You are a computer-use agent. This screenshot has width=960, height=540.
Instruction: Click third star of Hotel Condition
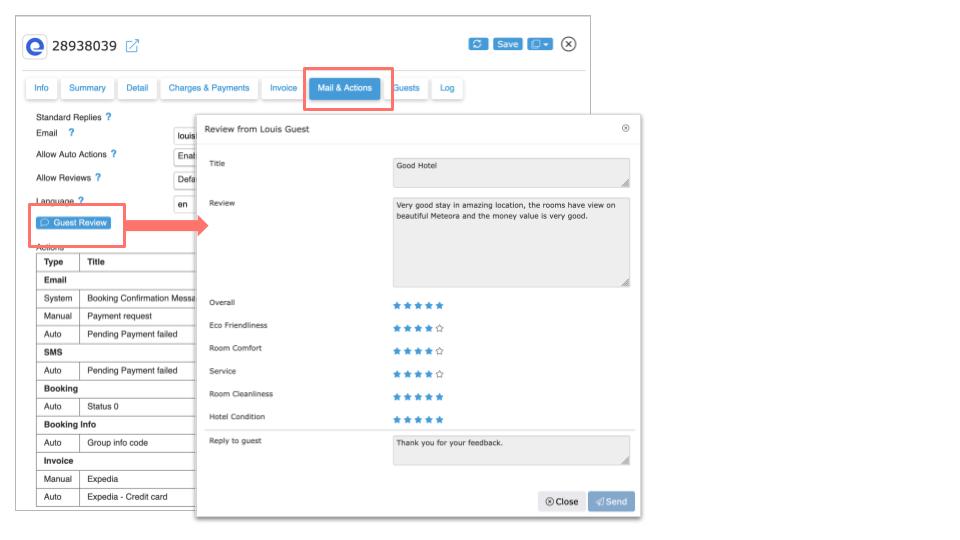pos(418,419)
